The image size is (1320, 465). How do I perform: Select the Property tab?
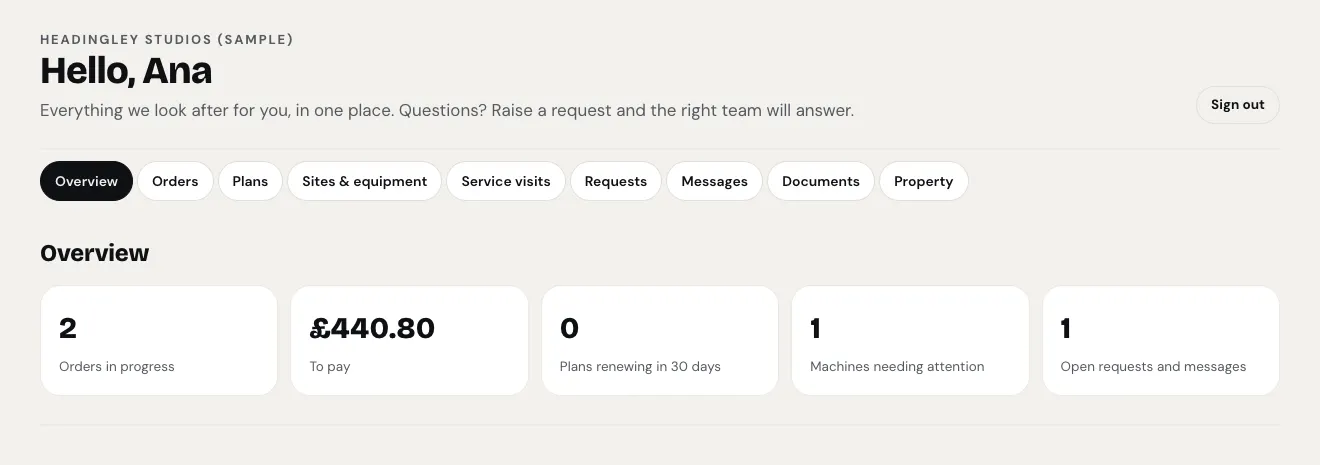923,181
